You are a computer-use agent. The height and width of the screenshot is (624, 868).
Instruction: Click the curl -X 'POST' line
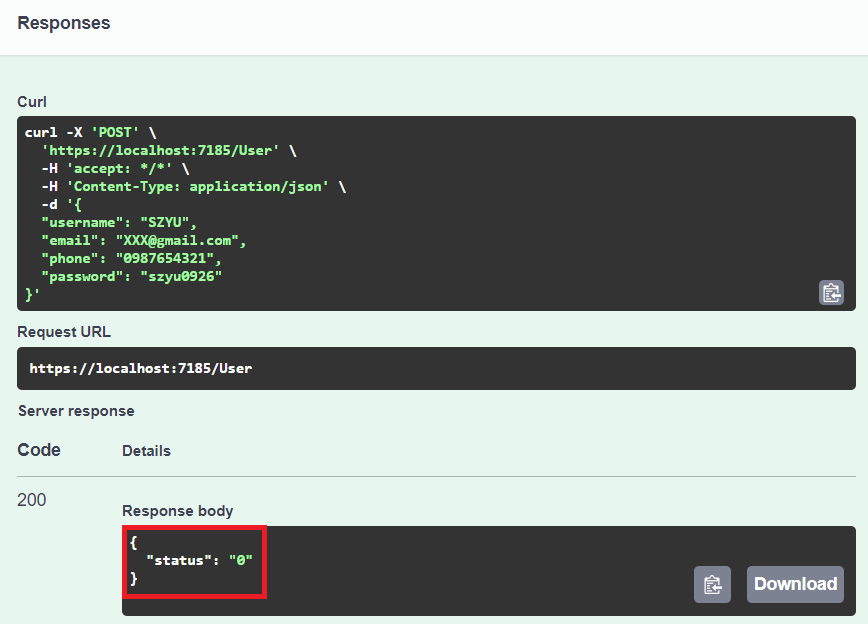click(x=90, y=132)
